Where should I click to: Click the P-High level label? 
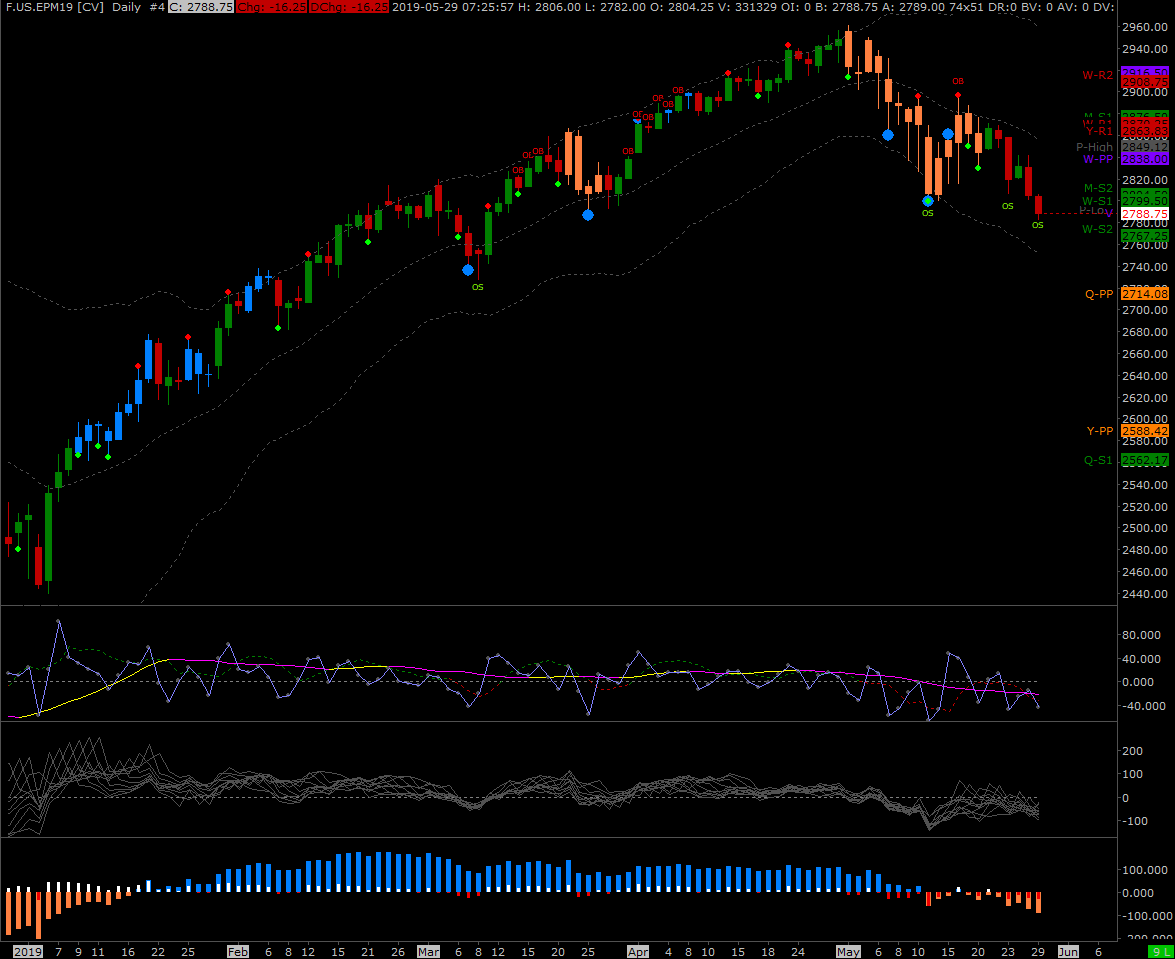click(x=1095, y=148)
